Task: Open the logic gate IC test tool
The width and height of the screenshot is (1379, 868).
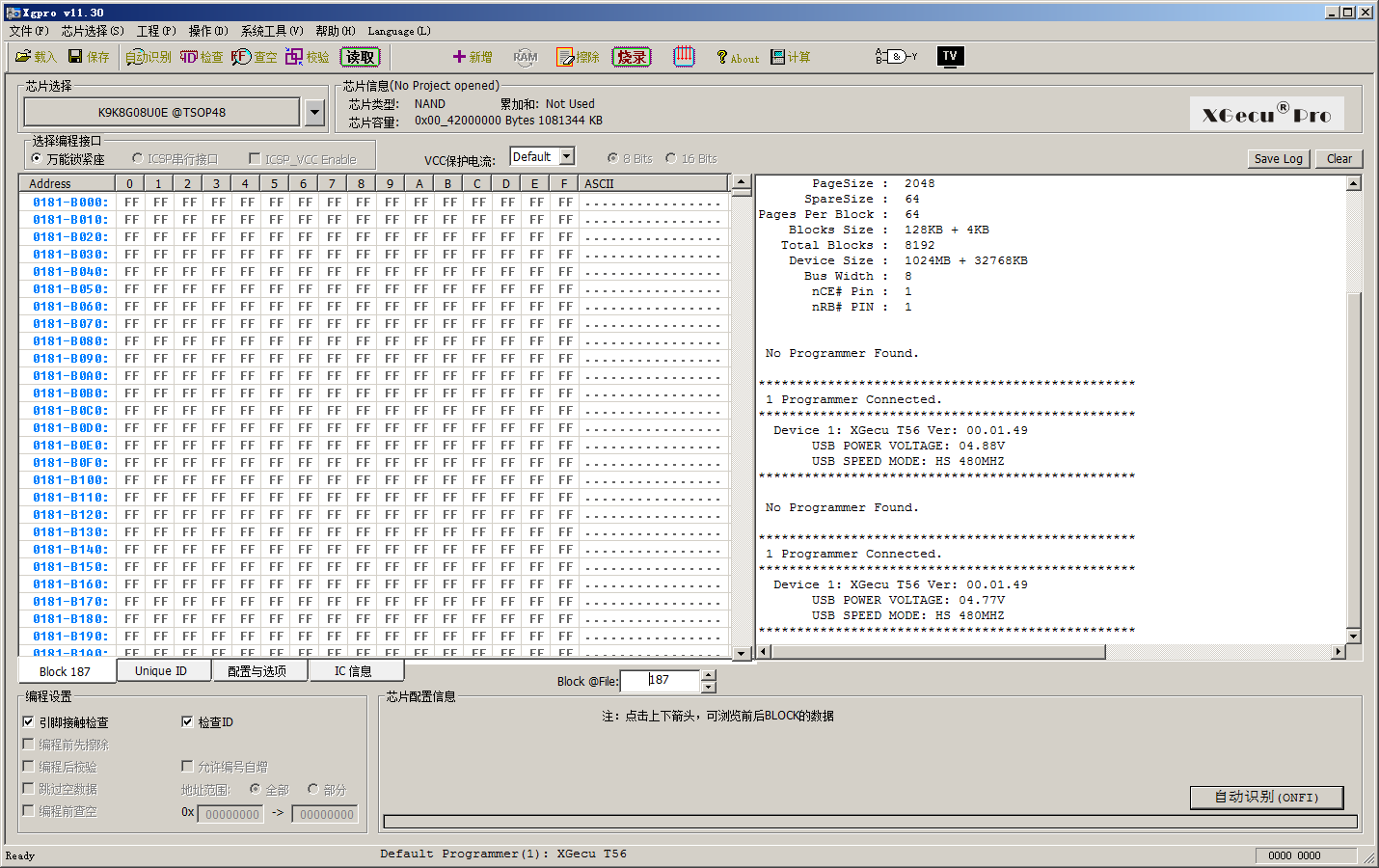Action: click(895, 57)
